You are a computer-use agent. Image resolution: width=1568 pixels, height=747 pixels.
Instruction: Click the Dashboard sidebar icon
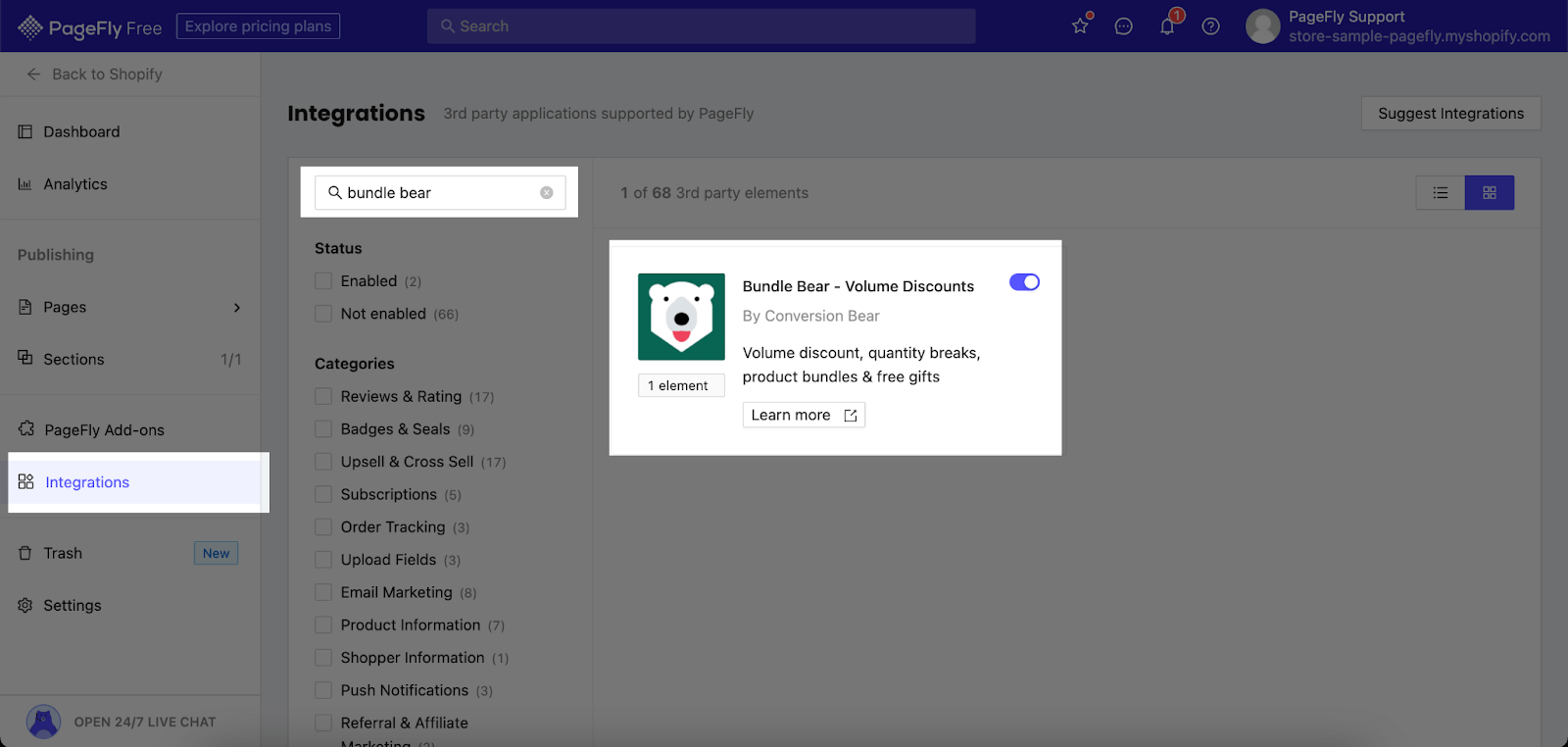click(x=25, y=131)
